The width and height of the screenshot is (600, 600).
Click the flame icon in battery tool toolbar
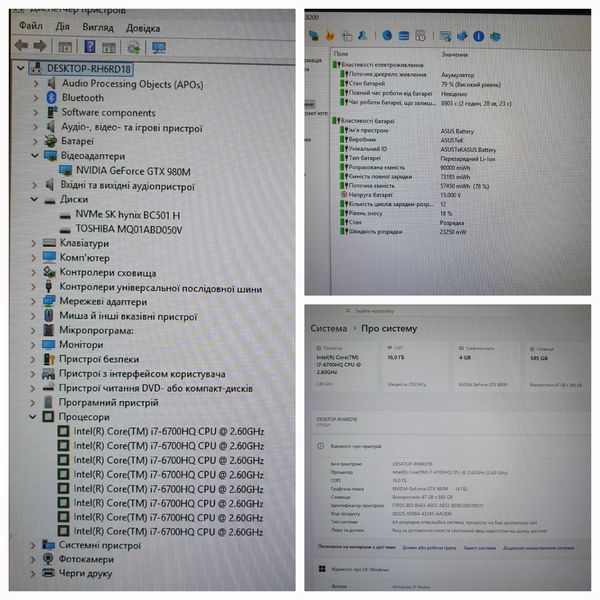[329, 36]
